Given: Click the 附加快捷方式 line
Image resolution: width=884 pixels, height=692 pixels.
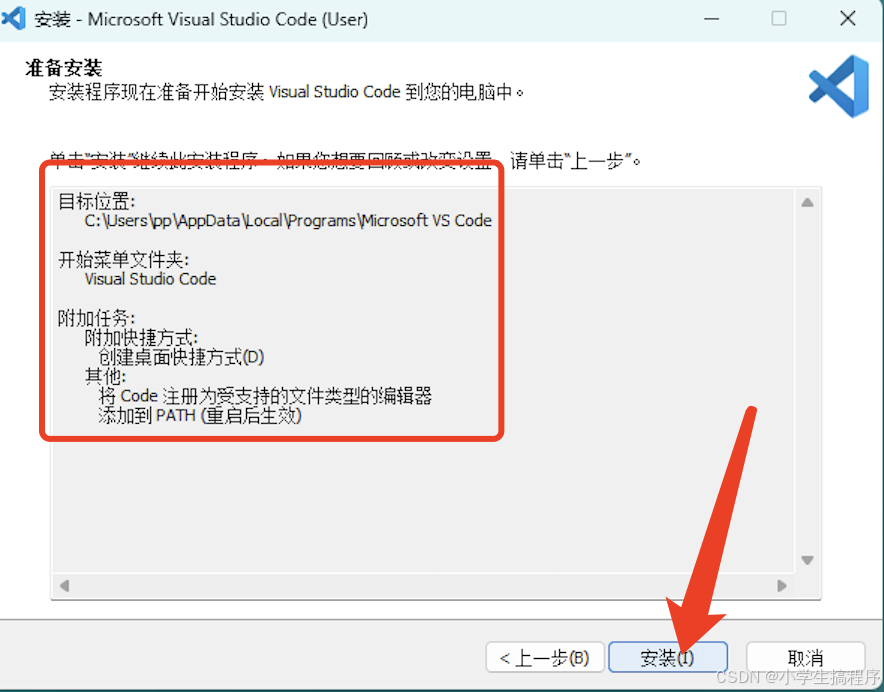Looking at the screenshot, I should pos(142,338).
